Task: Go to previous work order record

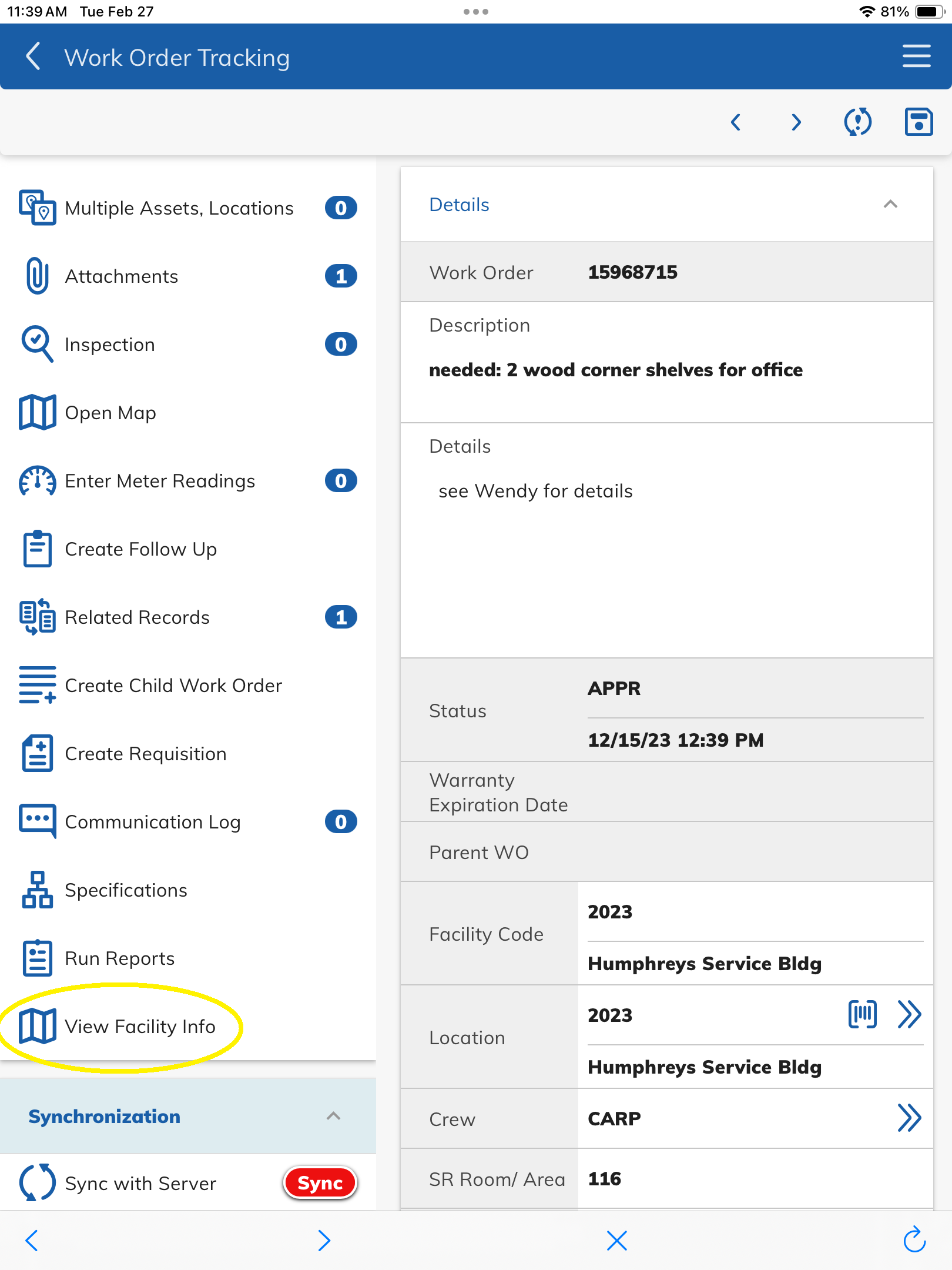Action: 735,122
